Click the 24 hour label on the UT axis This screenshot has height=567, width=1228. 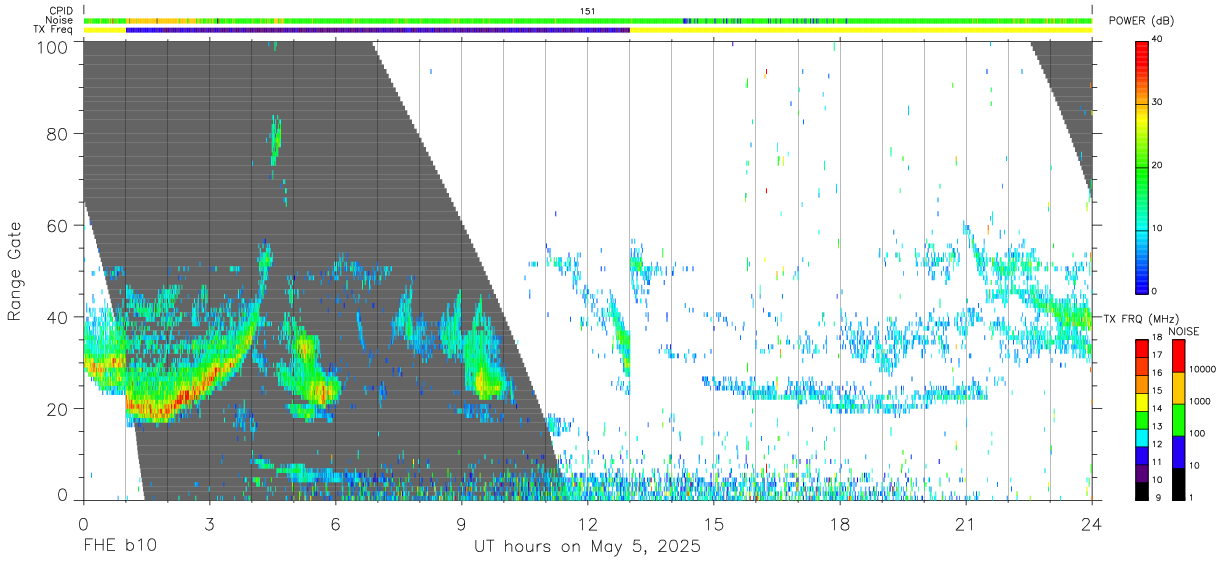[1092, 523]
